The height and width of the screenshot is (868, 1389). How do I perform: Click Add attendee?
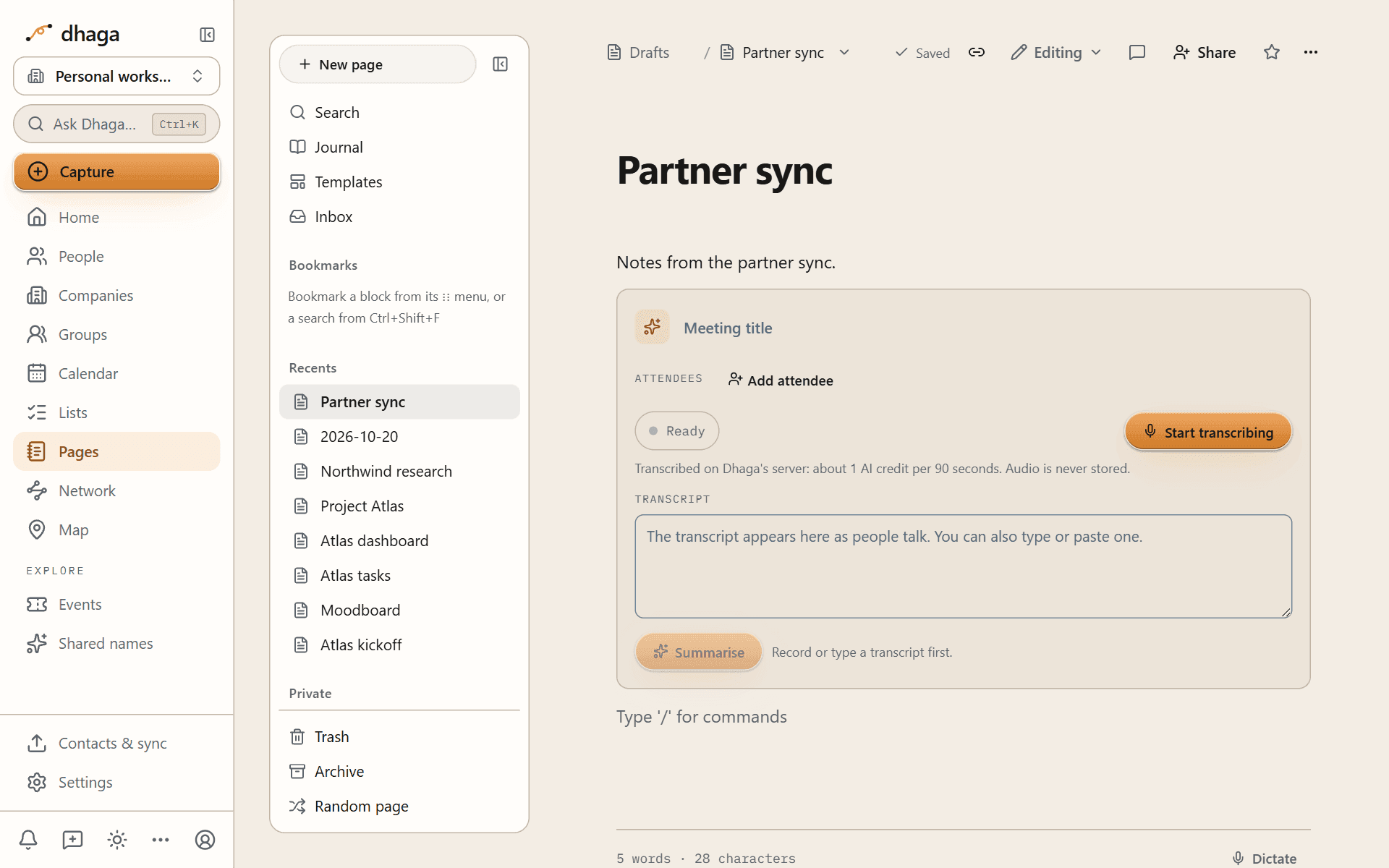coord(781,380)
